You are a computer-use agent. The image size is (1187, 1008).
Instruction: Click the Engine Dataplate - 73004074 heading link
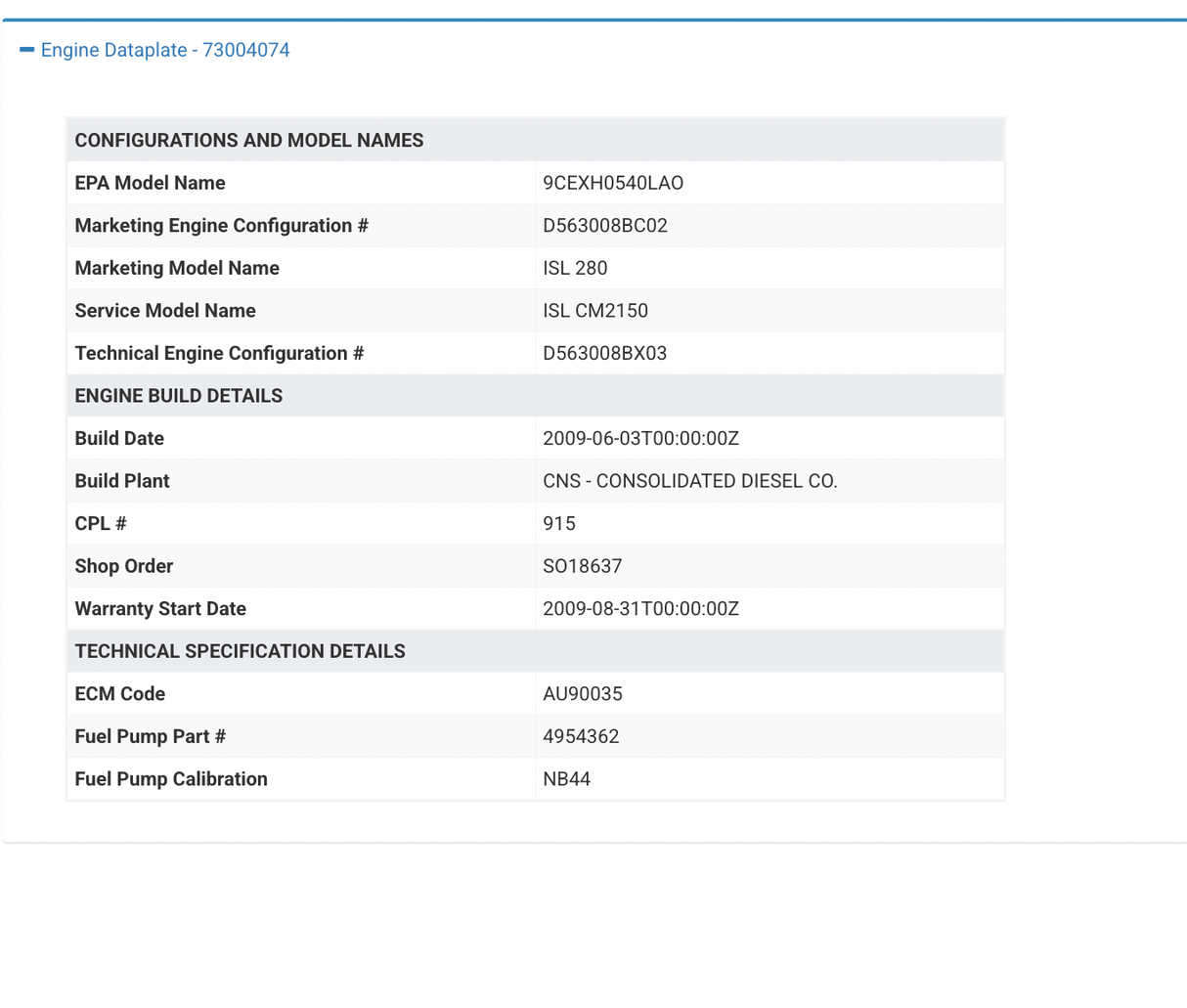165,50
